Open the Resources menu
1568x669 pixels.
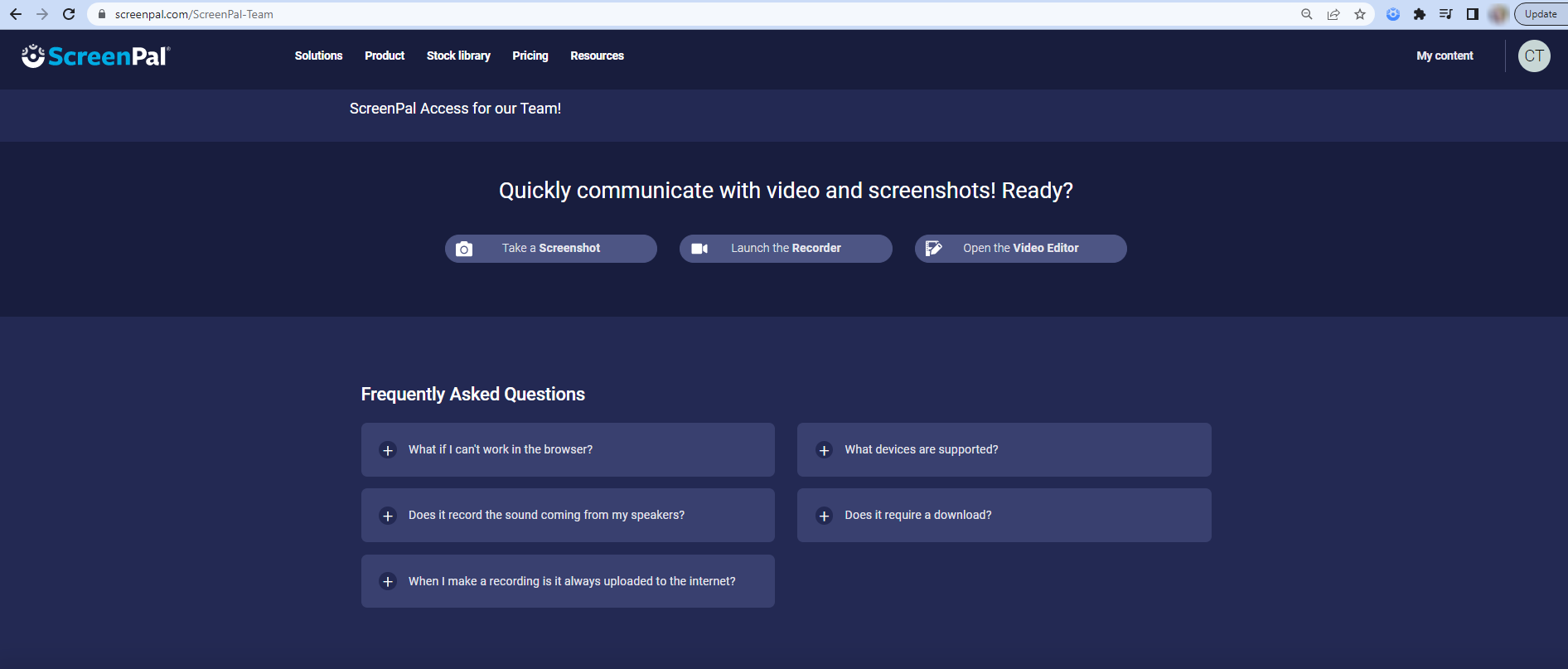tap(597, 56)
